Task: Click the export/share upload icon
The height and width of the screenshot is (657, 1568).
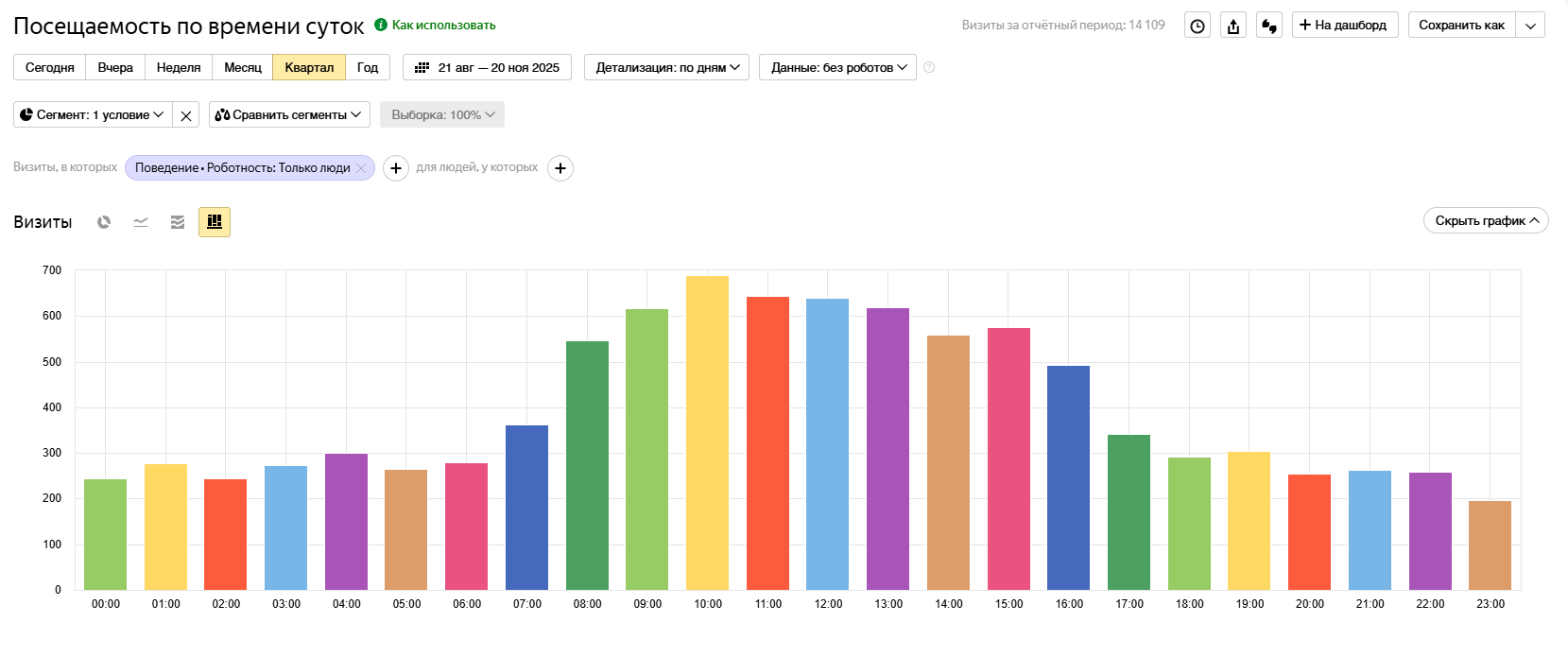Action: (1233, 26)
